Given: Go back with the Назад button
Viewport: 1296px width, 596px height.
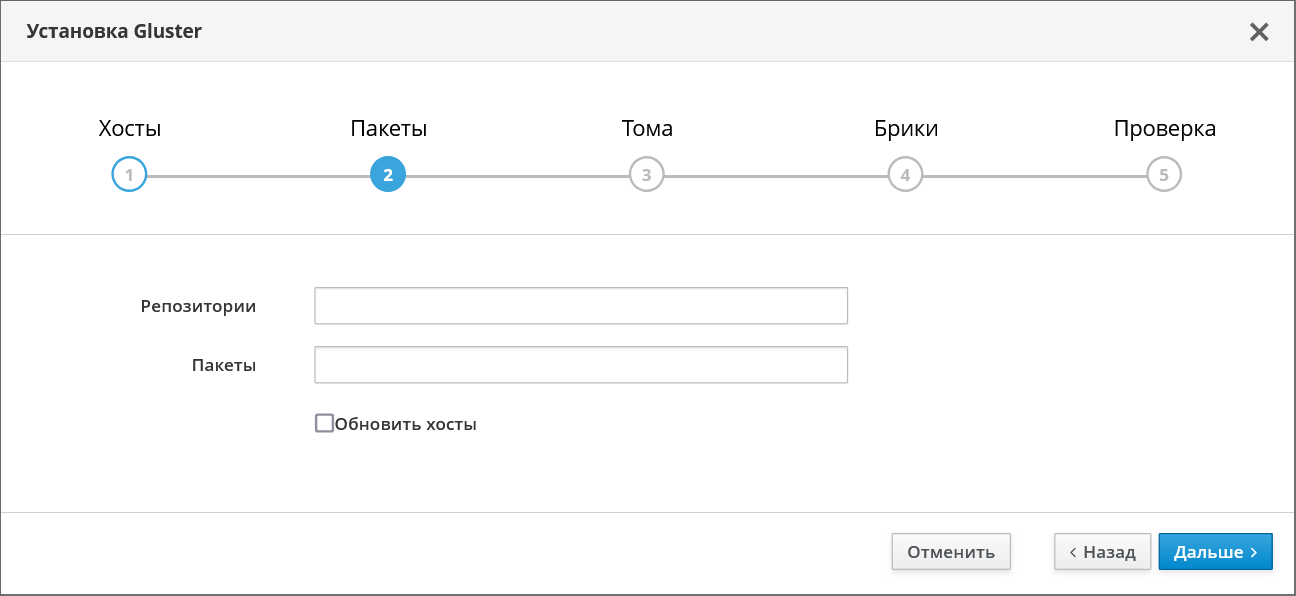Looking at the screenshot, I should tap(1103, 552).
